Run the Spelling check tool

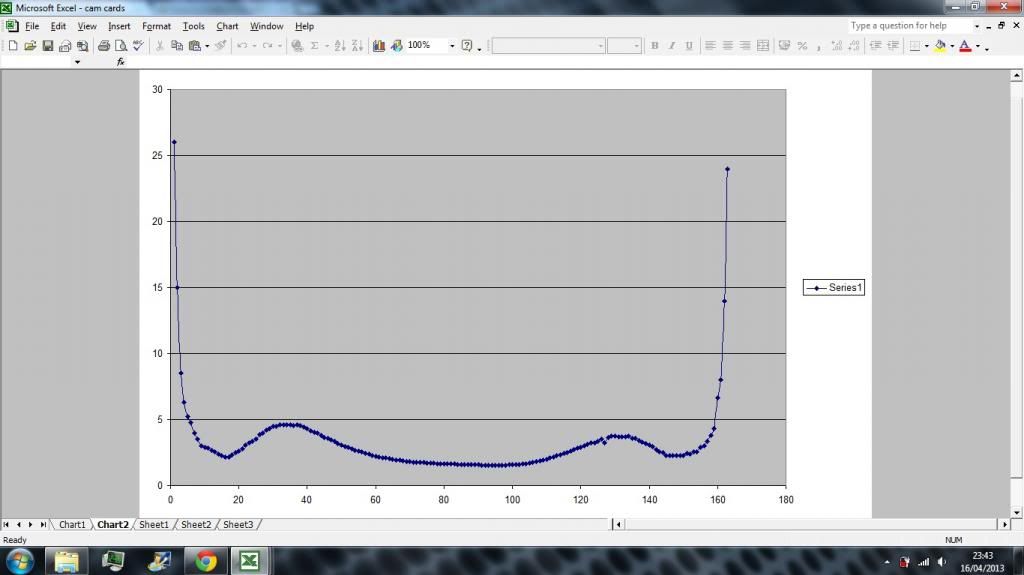137,46
